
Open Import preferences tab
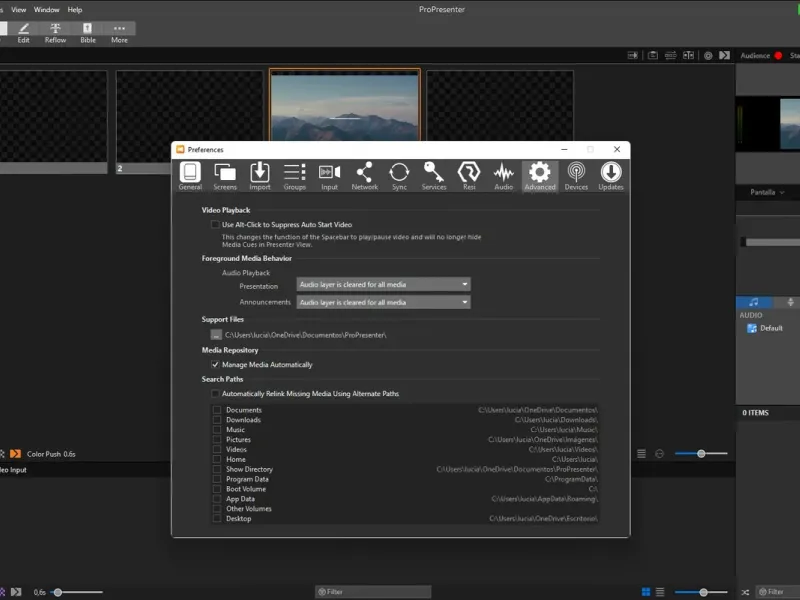coord(260,176)
